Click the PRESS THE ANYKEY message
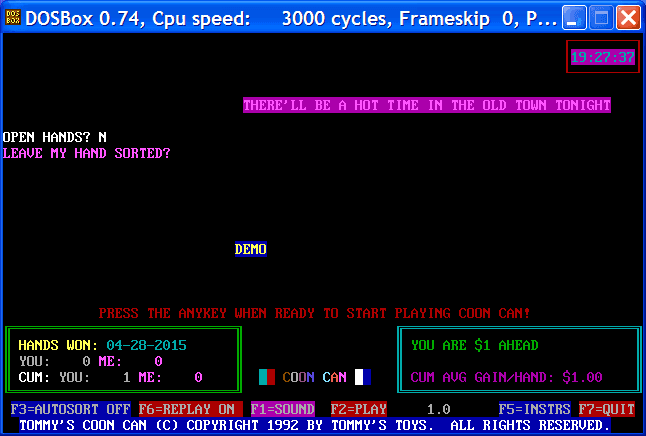646x436 pixels. [314, 313]
